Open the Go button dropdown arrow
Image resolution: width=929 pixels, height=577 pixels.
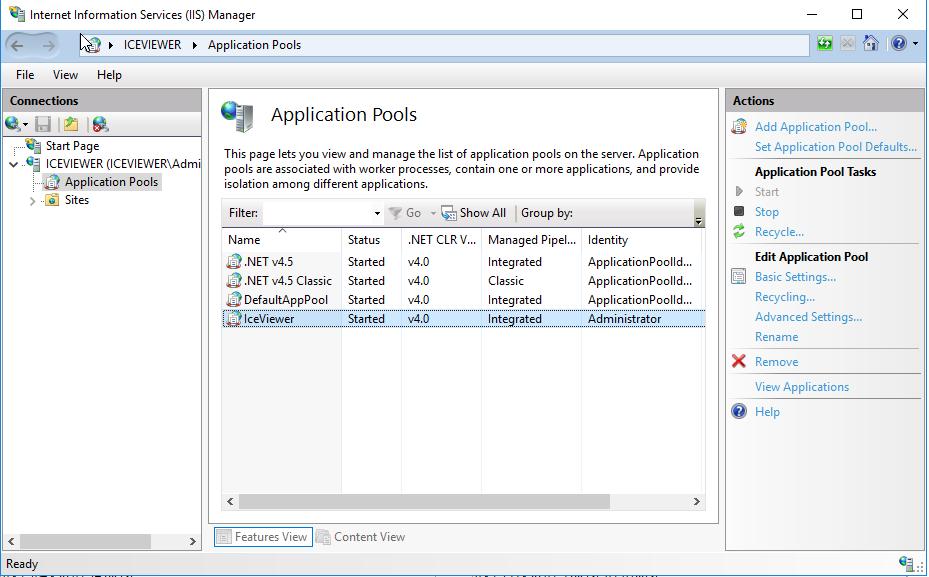(433, 213)
